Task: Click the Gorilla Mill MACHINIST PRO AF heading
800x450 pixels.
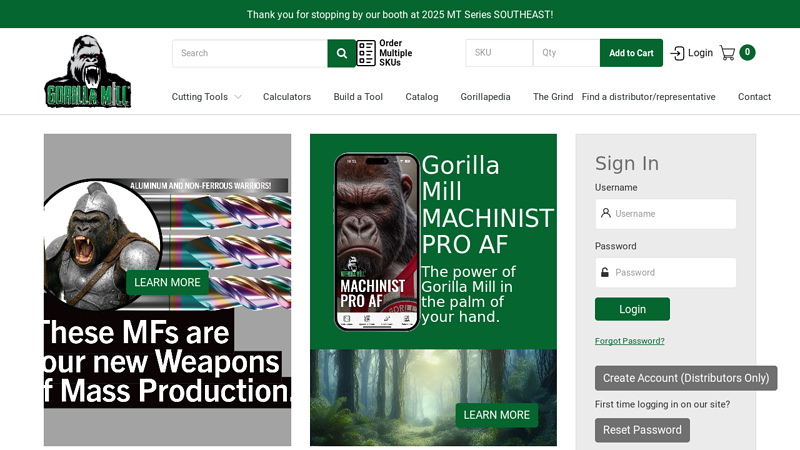Action: pyautogui.click(x=487, y=205)
